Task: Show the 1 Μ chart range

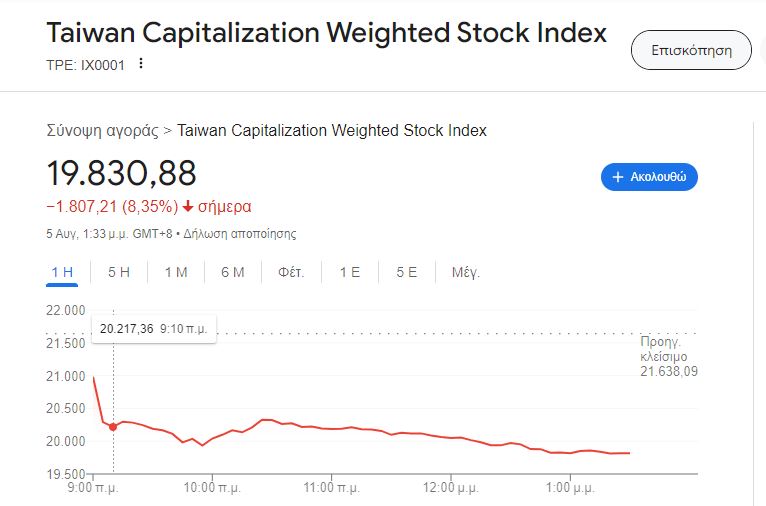Action: click(176, 272)
